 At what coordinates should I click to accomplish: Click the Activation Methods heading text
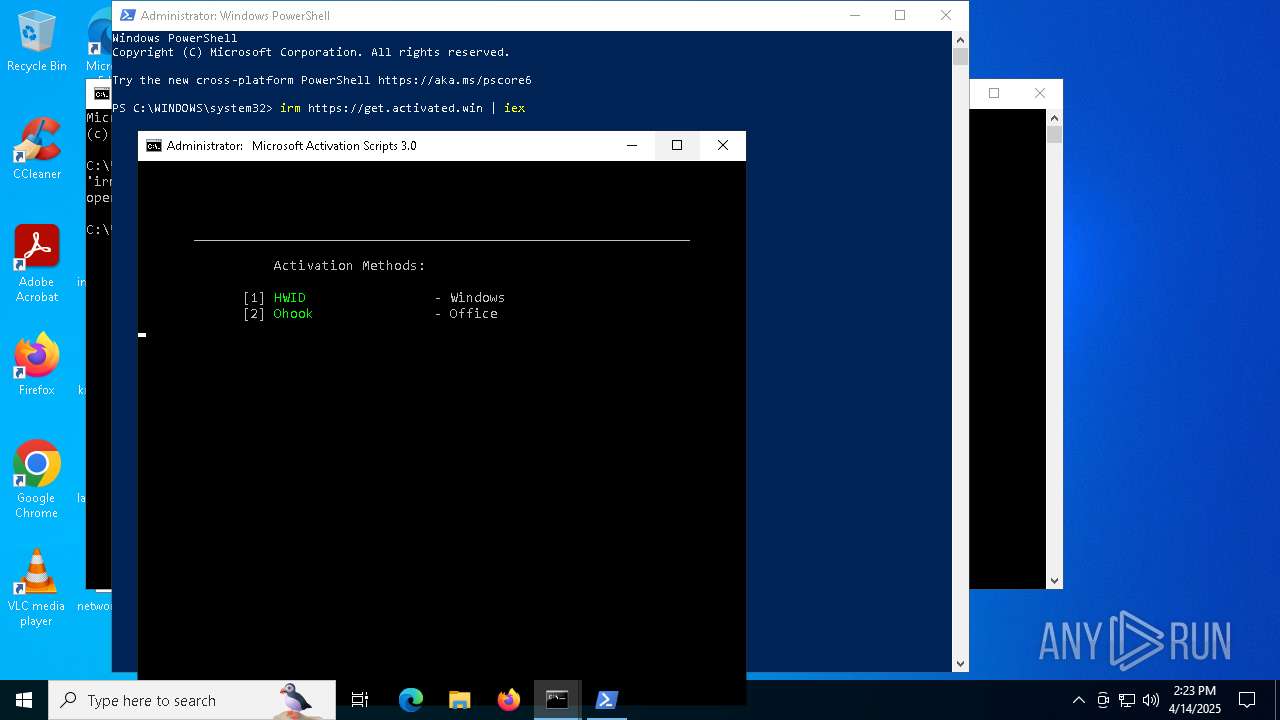tap(349, 266)
